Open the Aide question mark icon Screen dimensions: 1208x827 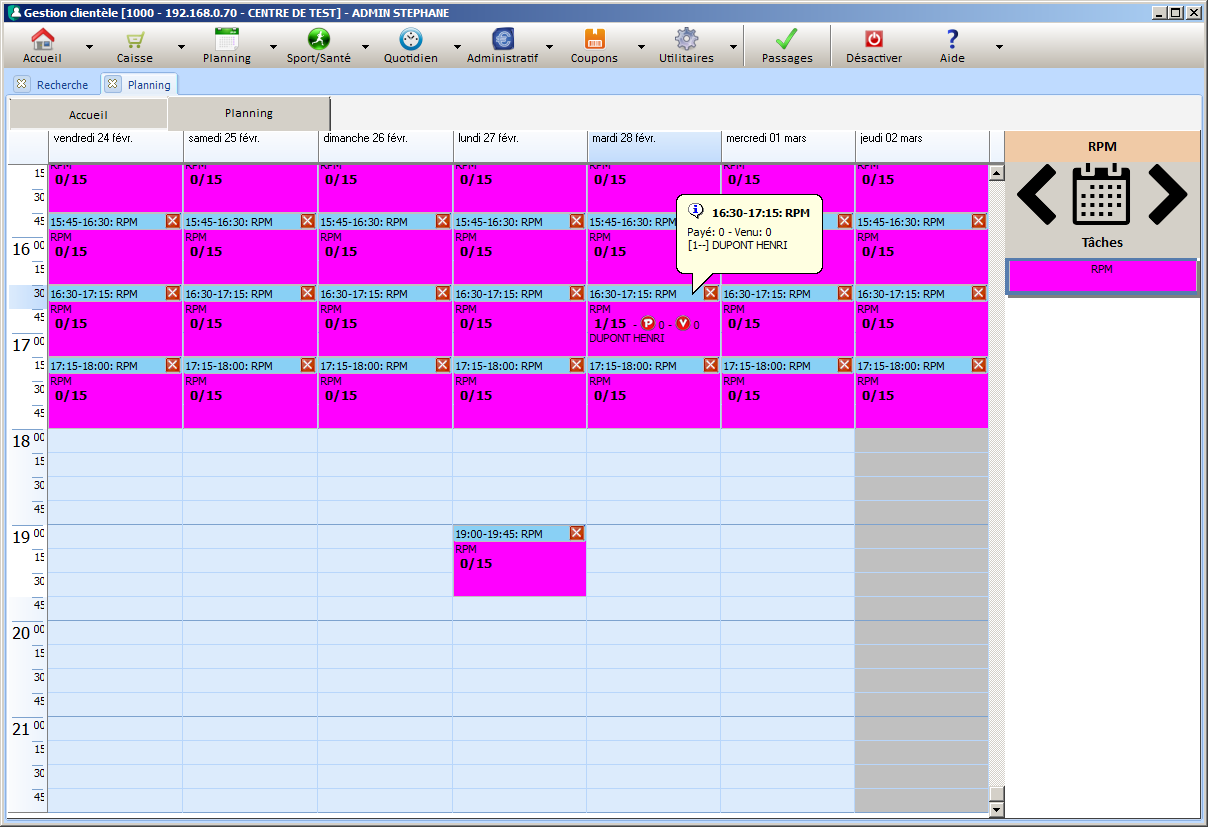point(952,40)
